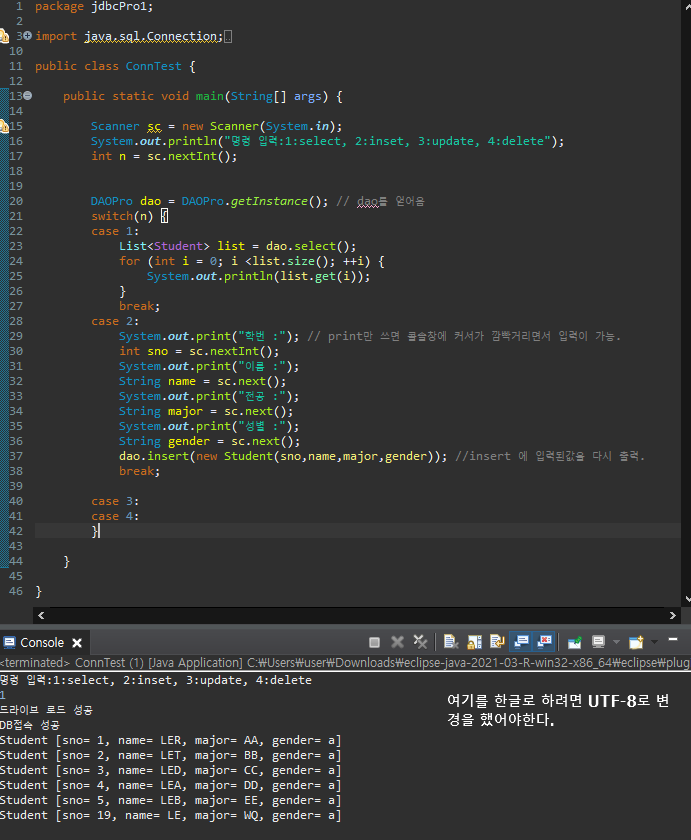Toggle Scroll Lock in the Console
The image size is (691, 840).
pos(475,642)
